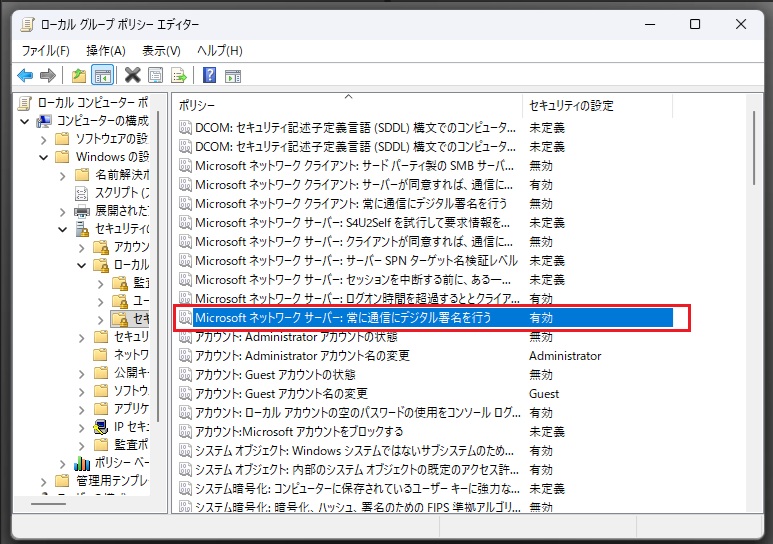The image size is (773, 544).
Task: Click the Up One Level folder icon
Action: tap(79, 75)
